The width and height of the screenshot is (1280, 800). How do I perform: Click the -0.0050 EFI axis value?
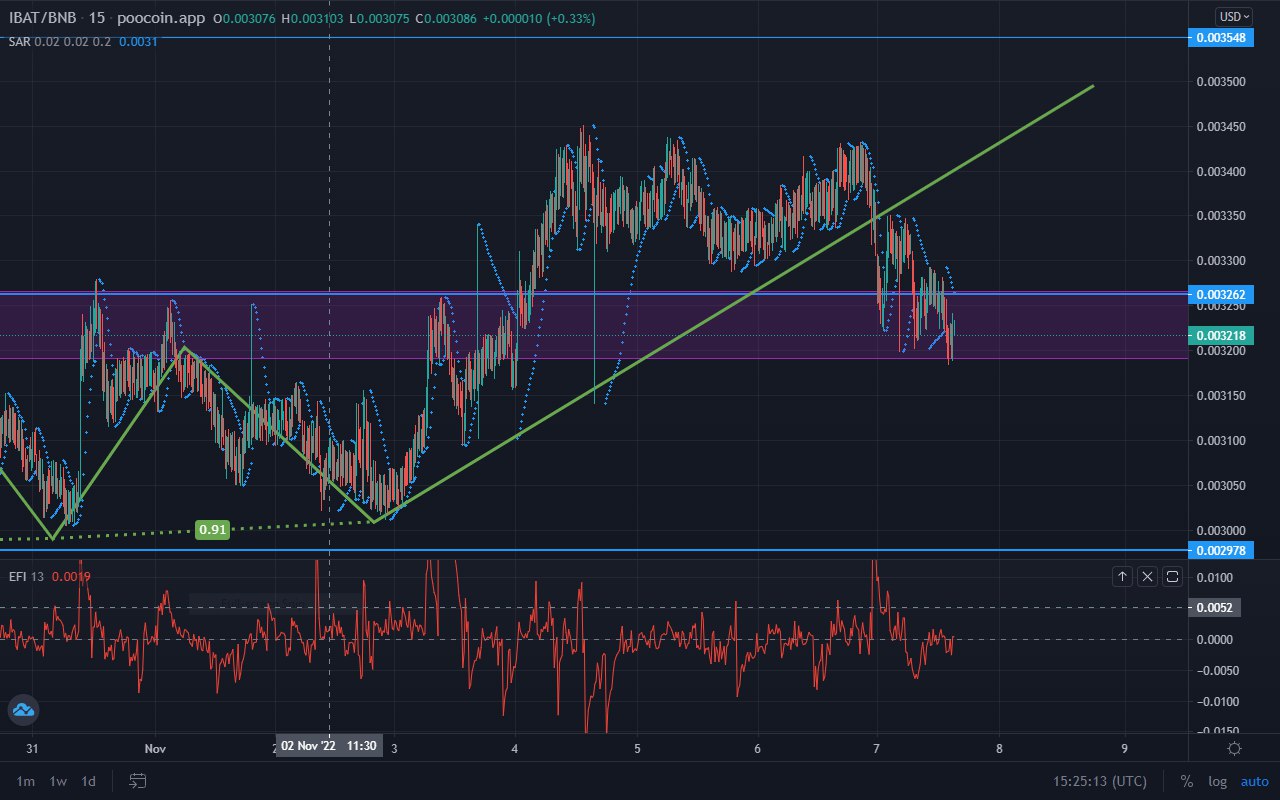[1217, 671]
